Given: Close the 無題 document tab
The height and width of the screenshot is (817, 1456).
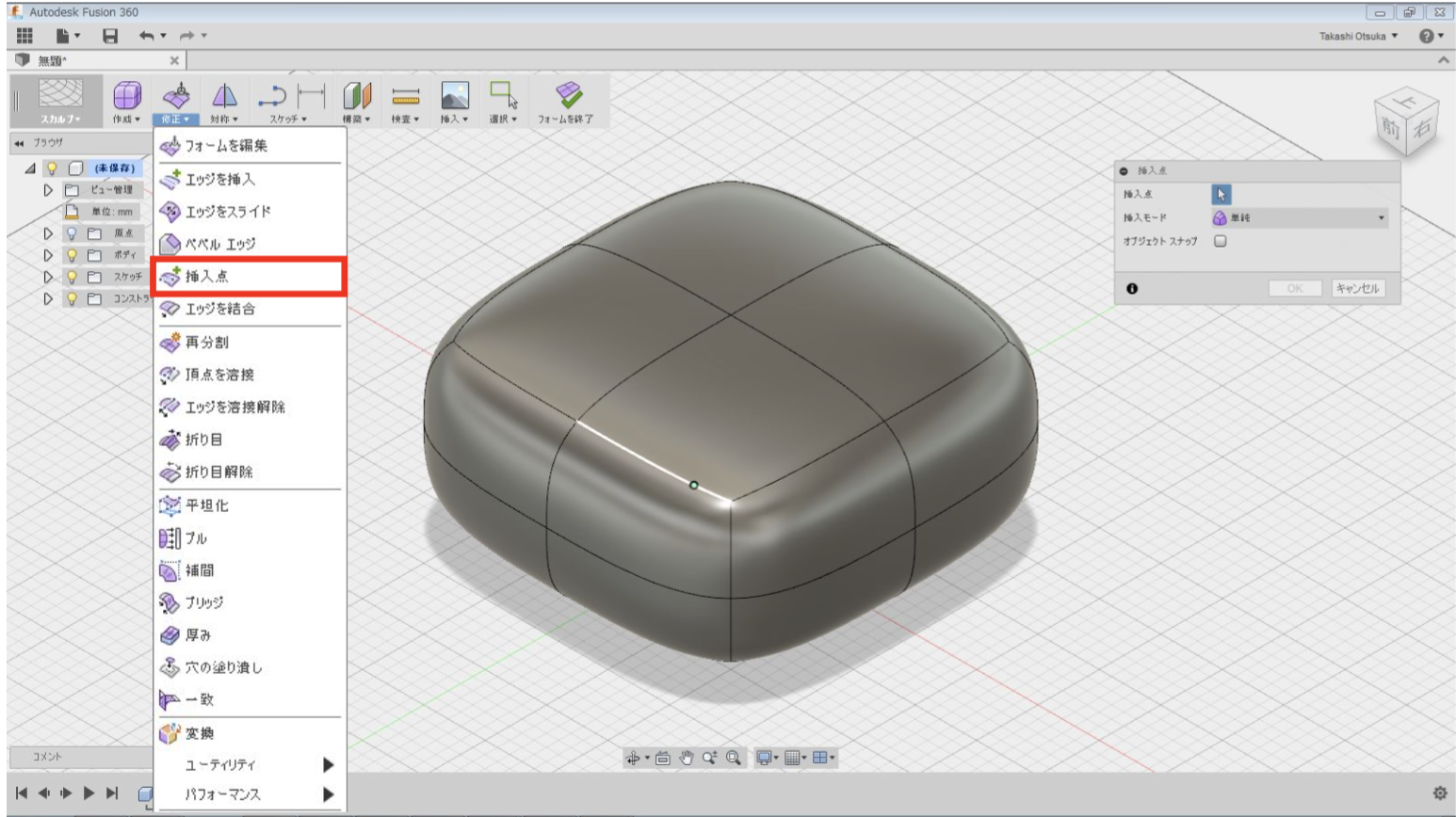Looking at the screenshot, I should 174,60.
